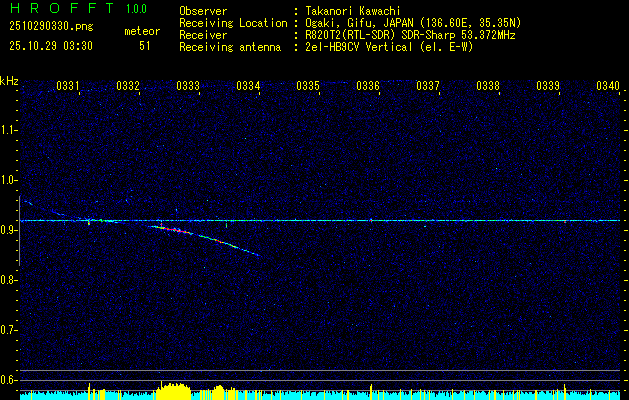Click the kHz axis unit label
Viewport: 629px width, 400px height.
9,81
